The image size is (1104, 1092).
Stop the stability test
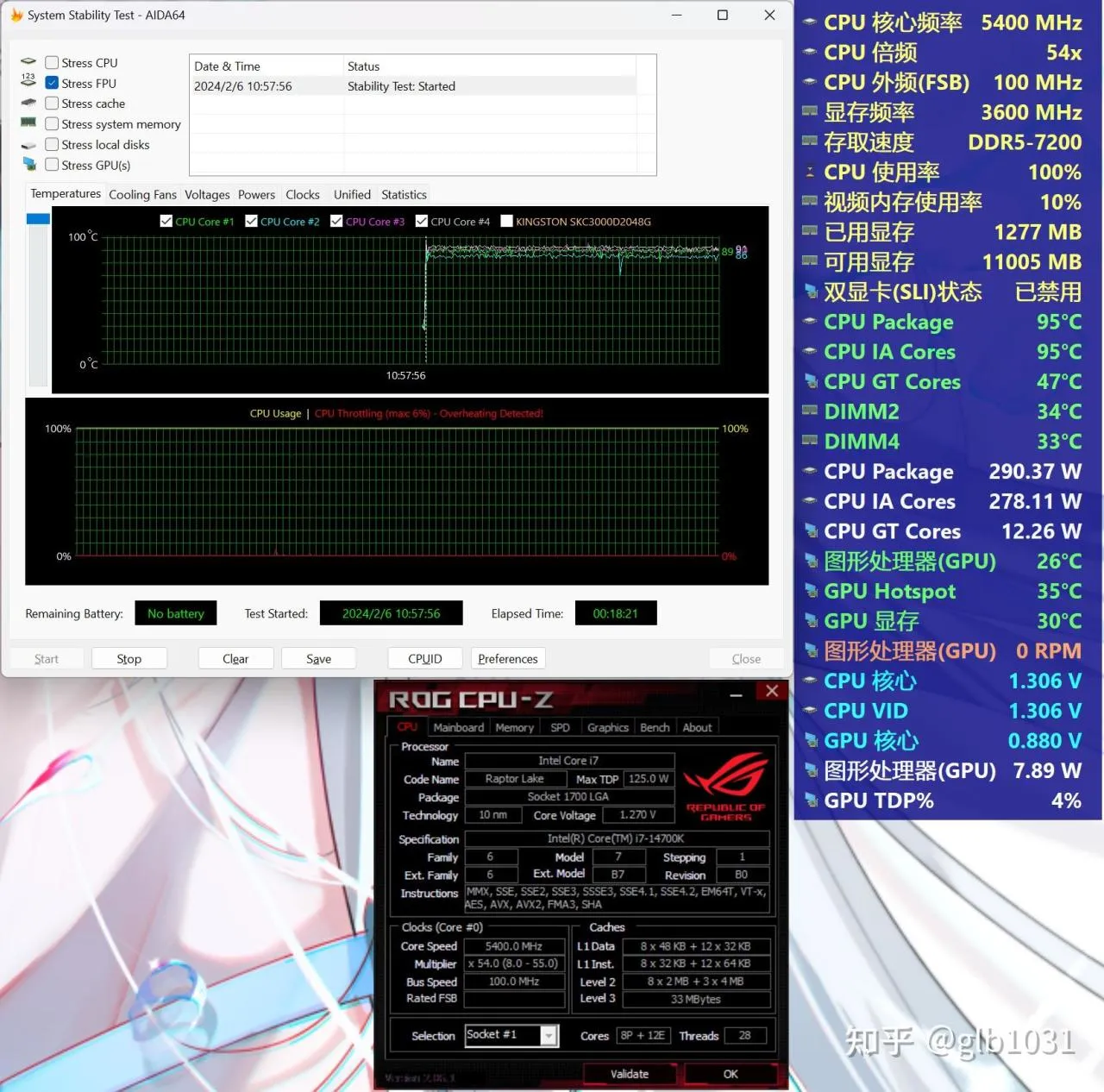click(129, 659)
